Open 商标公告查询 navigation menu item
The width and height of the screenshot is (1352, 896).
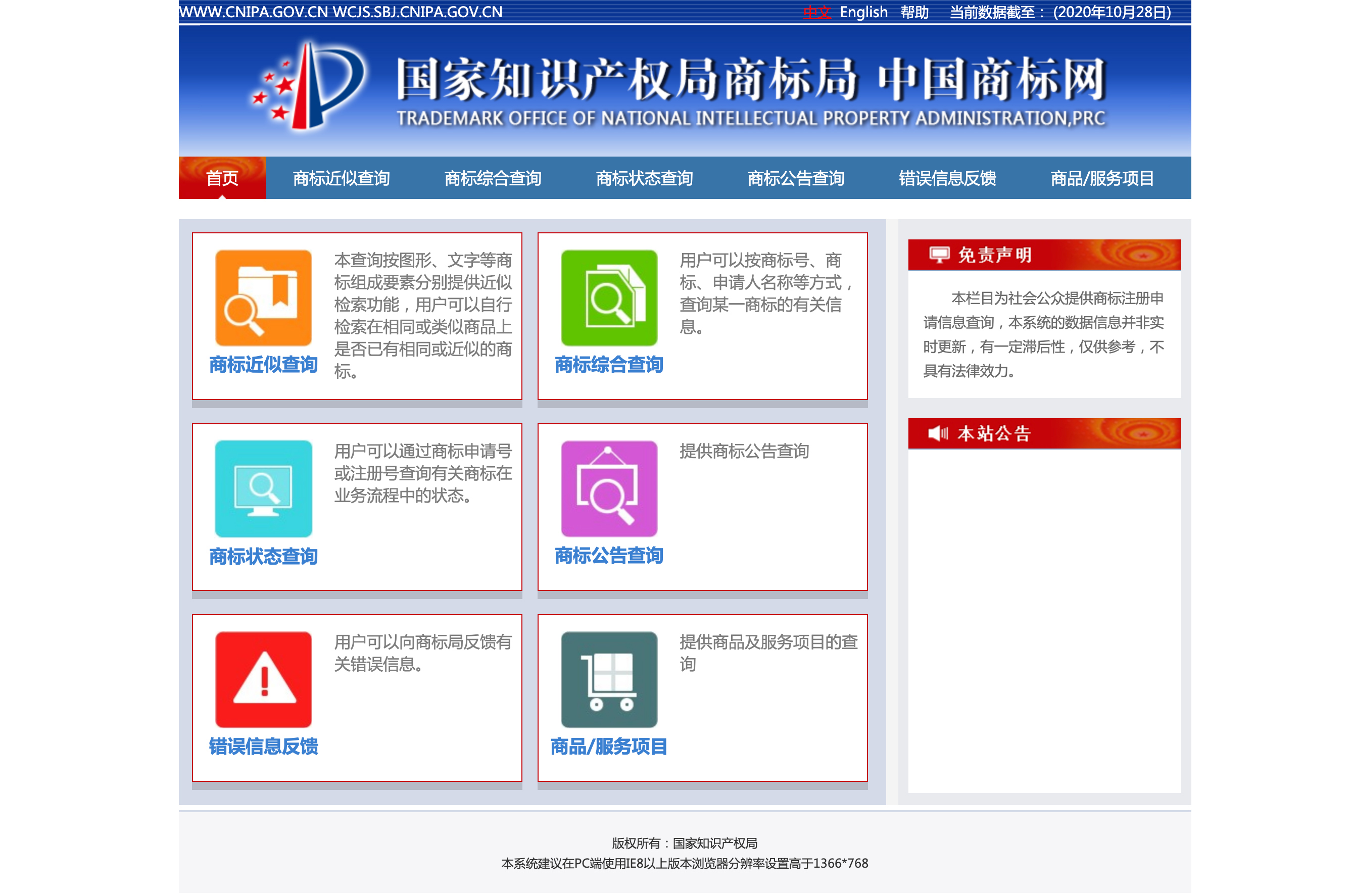[x=795, y=178]
